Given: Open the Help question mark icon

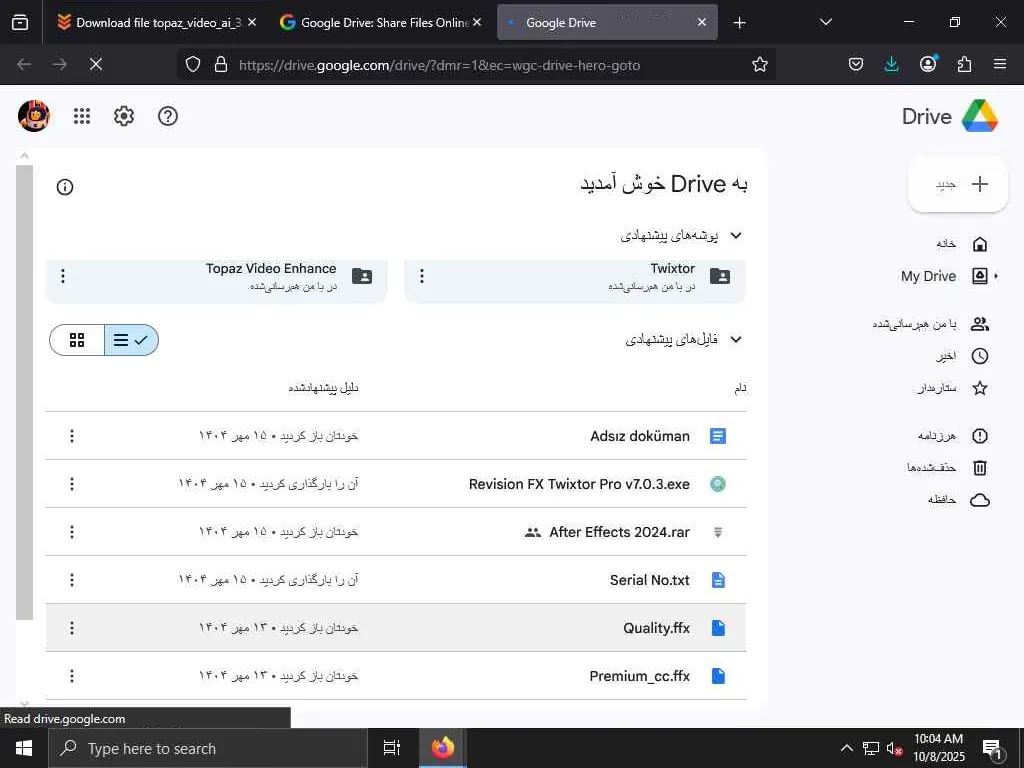Looking at the screenshot, I should click(168, 116).
